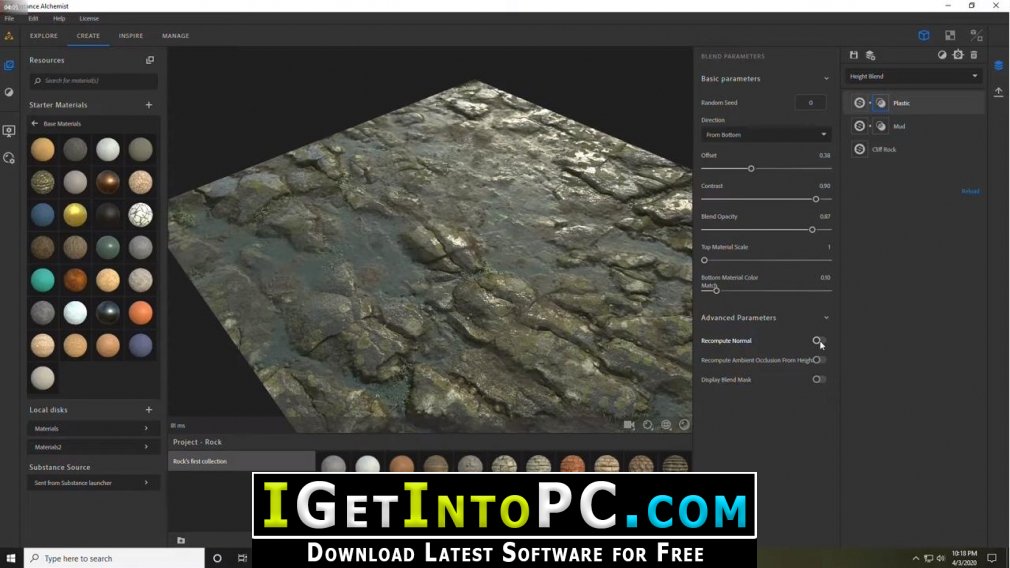Add a new local disk
The width and height of the screenshot is (1010, 568).
pyautogui.click(x=149, y=410)
